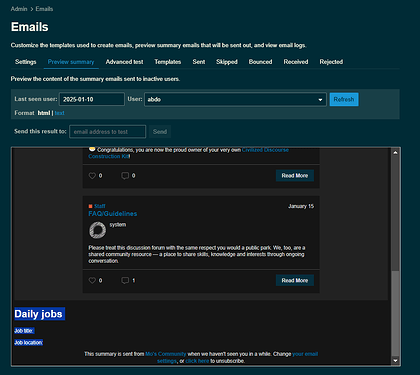
Task: Select the html format option
Action: [x=44, y=113]
